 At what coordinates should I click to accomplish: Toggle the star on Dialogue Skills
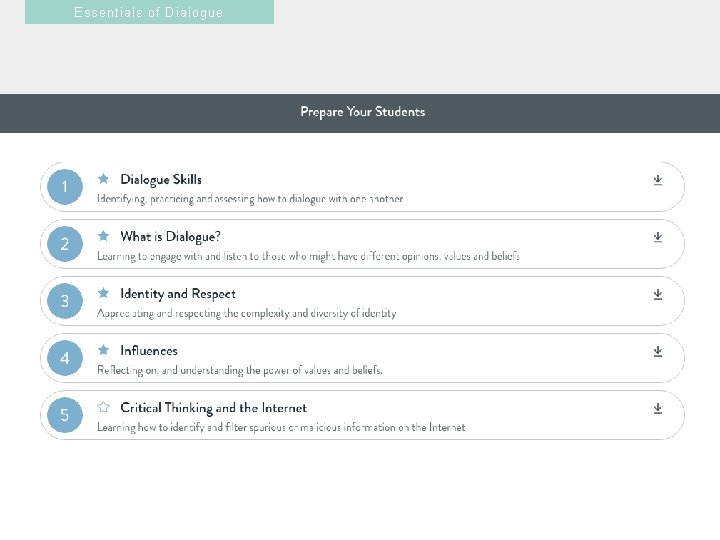click(x=103, y=179)
